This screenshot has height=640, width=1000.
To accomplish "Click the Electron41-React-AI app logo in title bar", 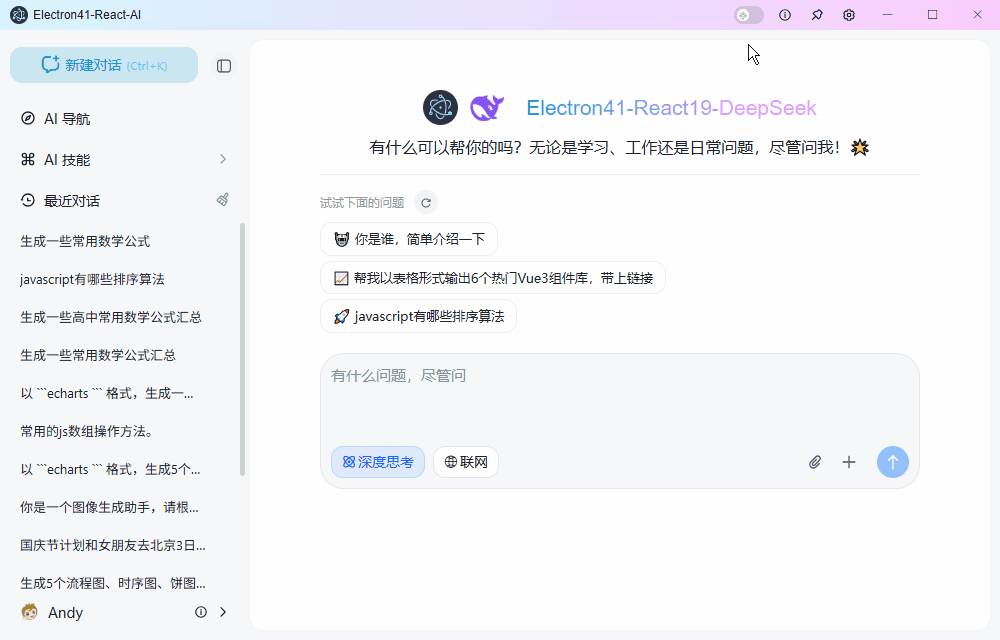I will 19,15.
